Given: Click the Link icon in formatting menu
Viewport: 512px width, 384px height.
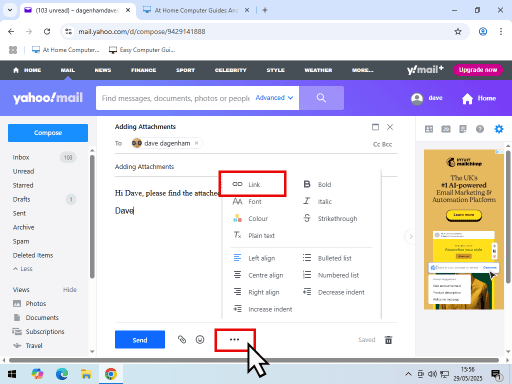Looking at the screenshot, I should pos(237,184).
